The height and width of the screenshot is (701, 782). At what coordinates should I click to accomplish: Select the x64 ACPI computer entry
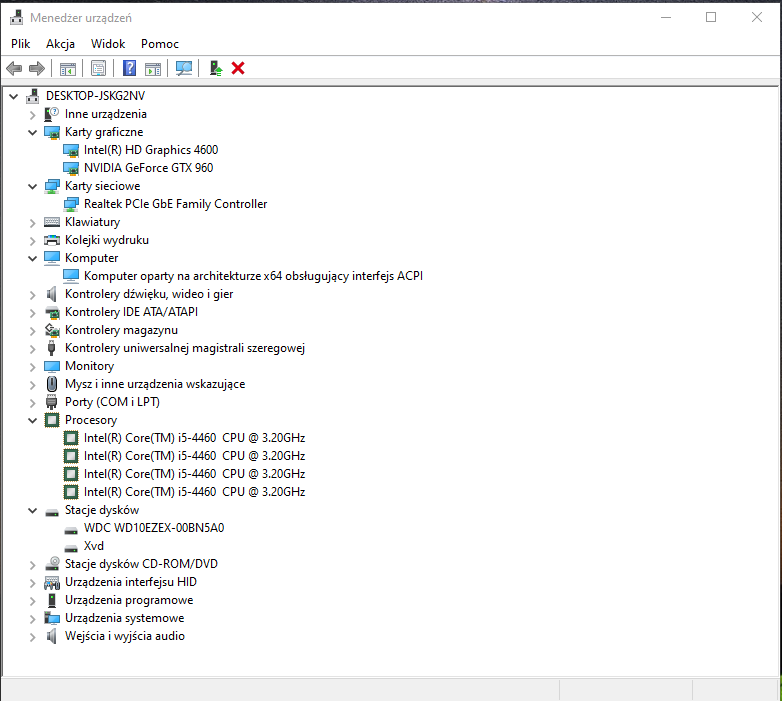[x=253, y=276]
